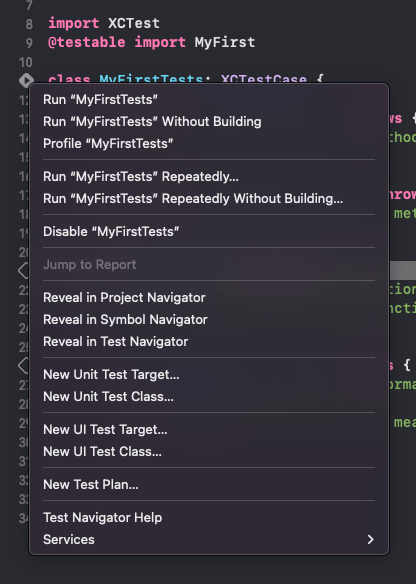Viewport: 416px width, 584px height.
Task: Choose Run "MyFirstTests" Repeatedly Without Building…
Action: point(209,199)
